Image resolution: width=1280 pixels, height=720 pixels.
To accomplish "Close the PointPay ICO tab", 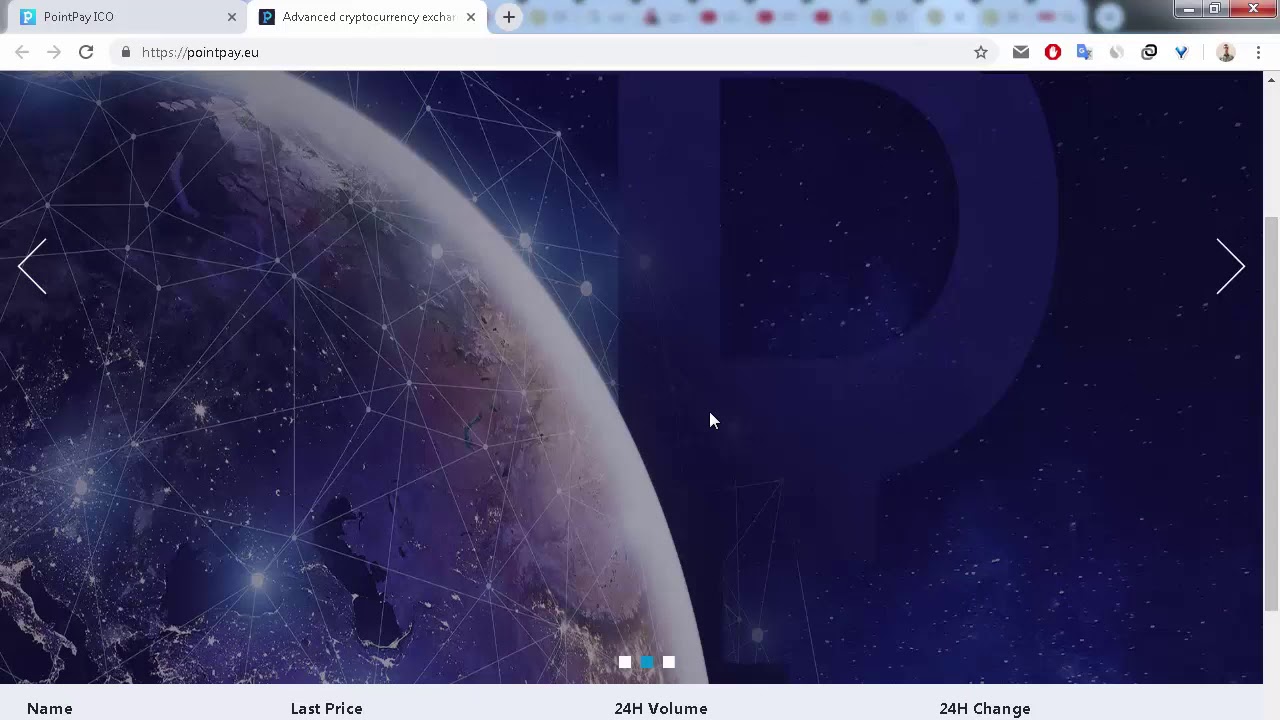I will pos(232,17).
